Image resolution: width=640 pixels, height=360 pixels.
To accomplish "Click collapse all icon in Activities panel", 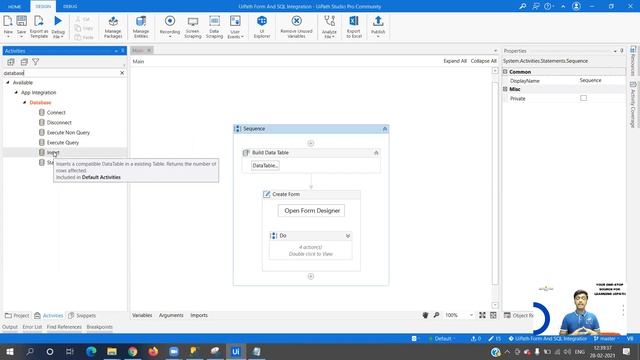I will tap(24, 62).
